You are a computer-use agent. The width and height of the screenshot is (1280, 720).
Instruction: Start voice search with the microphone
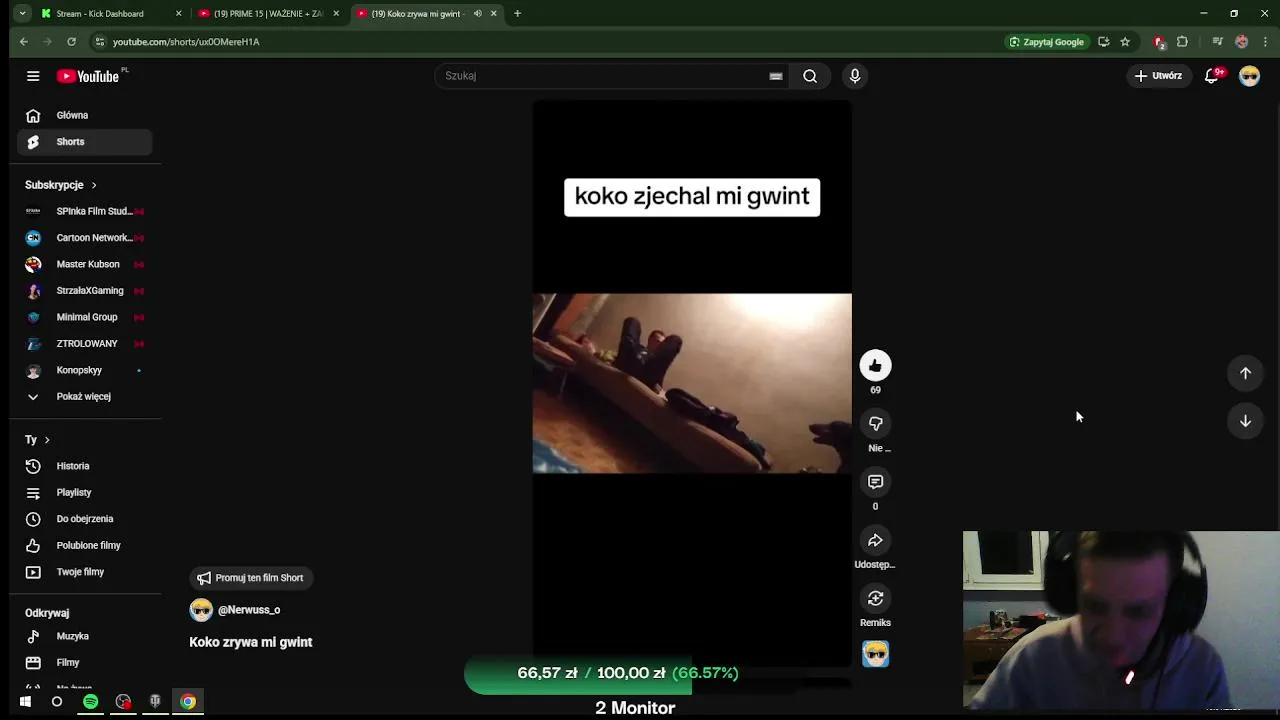[x=854, y=76]
